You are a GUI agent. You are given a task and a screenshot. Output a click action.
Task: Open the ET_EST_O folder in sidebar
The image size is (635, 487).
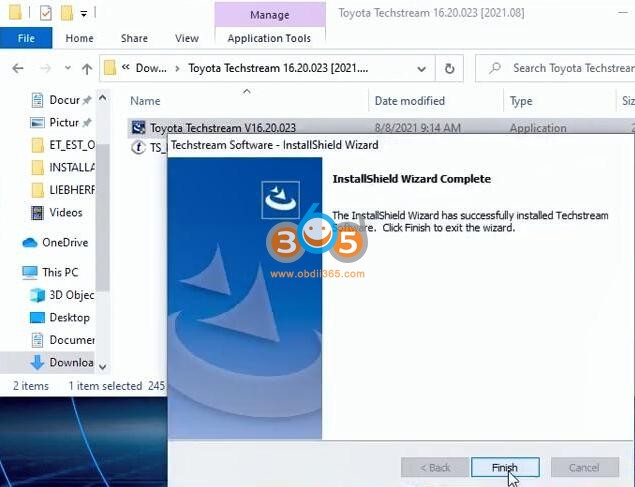pos(72,145)
